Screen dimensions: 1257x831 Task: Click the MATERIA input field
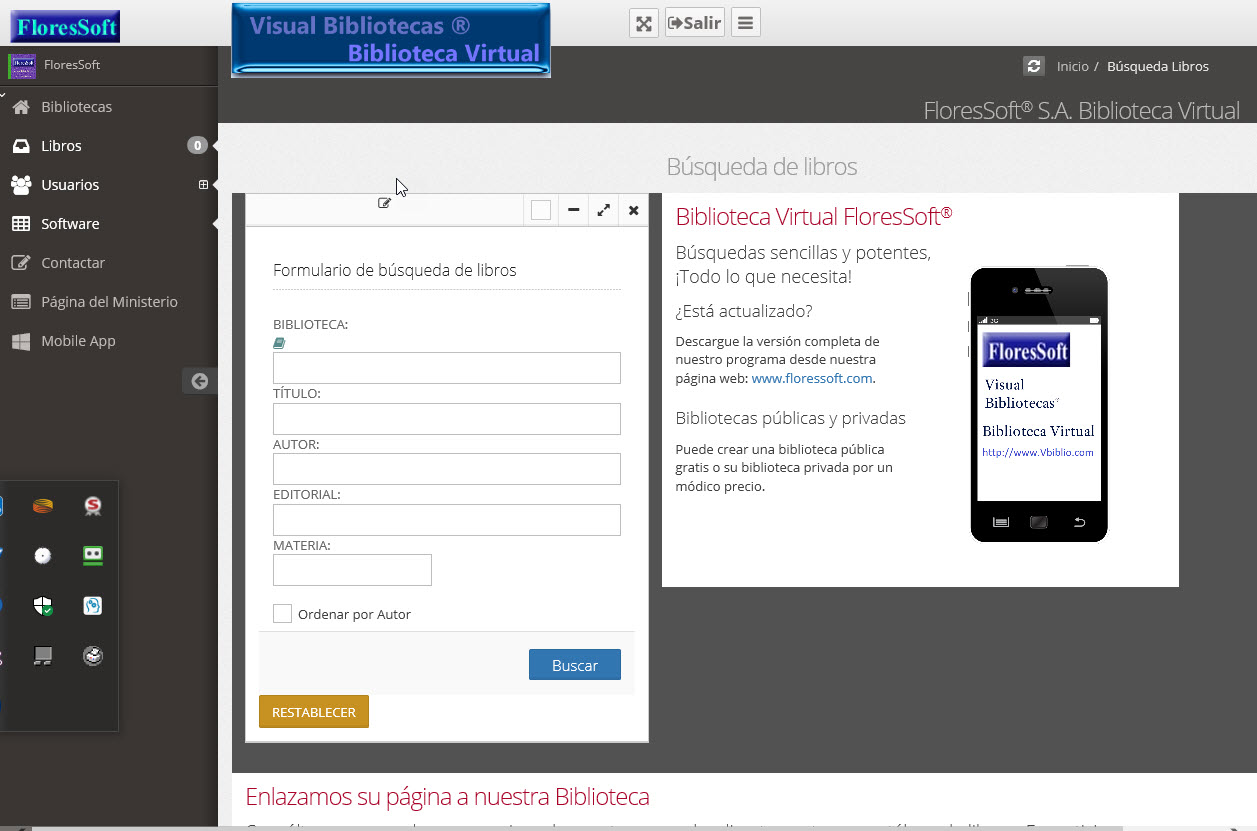point(352,570)
